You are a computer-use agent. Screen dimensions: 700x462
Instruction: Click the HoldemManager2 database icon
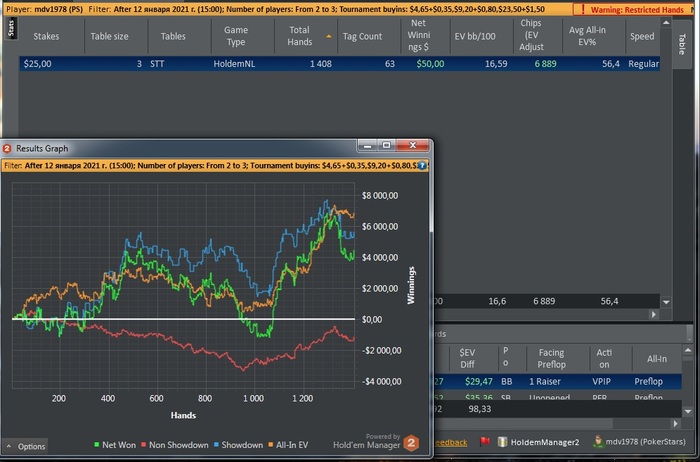[x=502, y=442]
